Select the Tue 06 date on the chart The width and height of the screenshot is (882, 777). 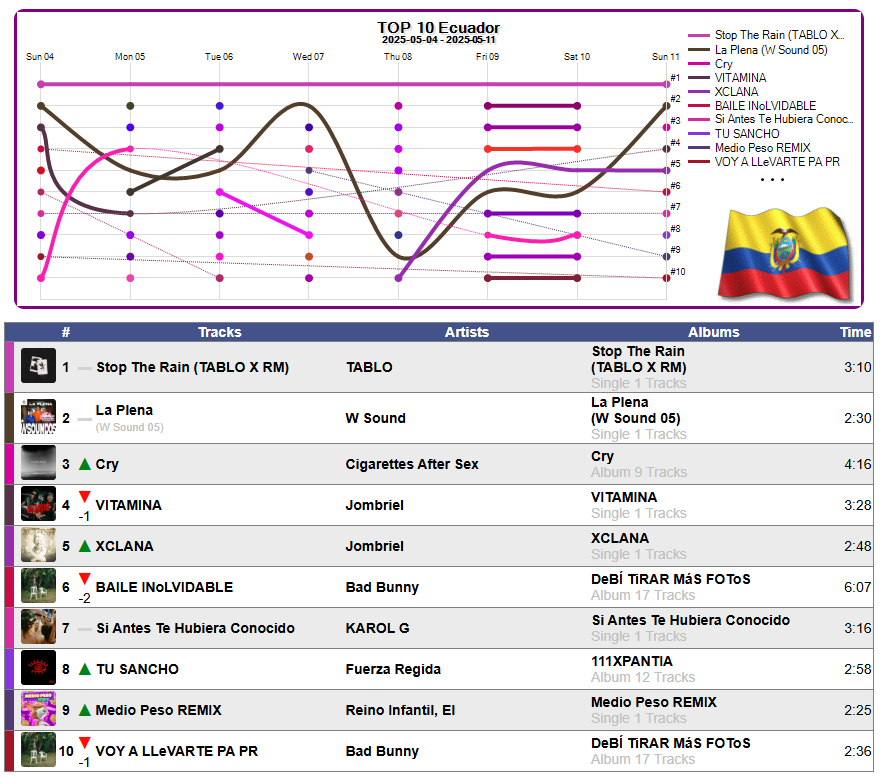pyautogui.click(x=219, y=57)
